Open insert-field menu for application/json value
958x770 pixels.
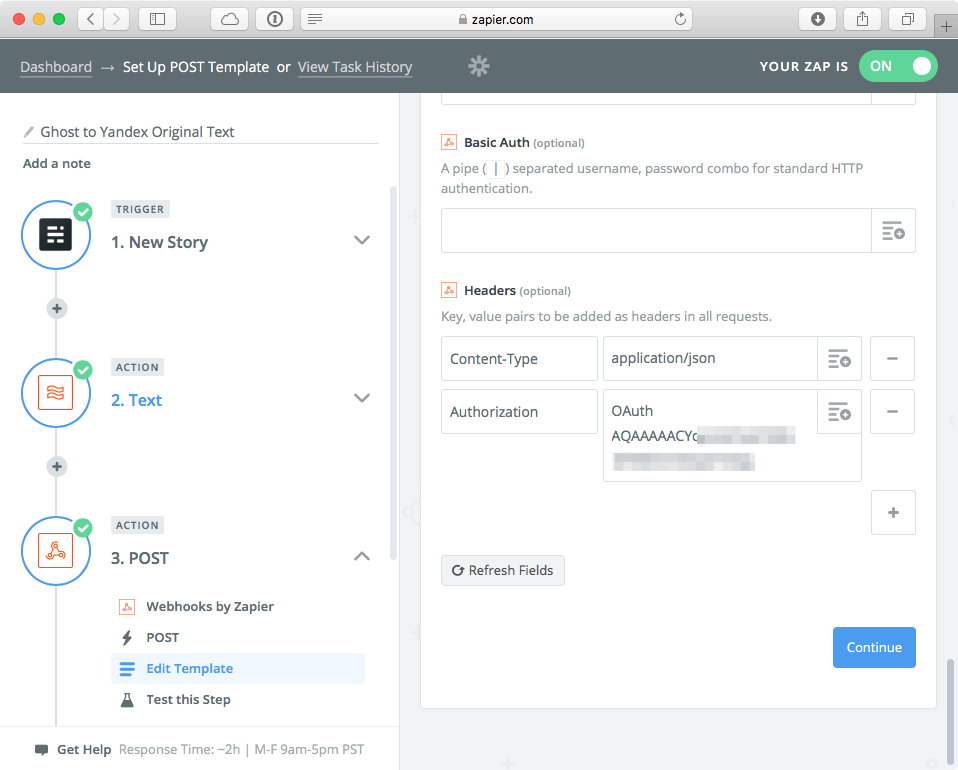(839, 358)
